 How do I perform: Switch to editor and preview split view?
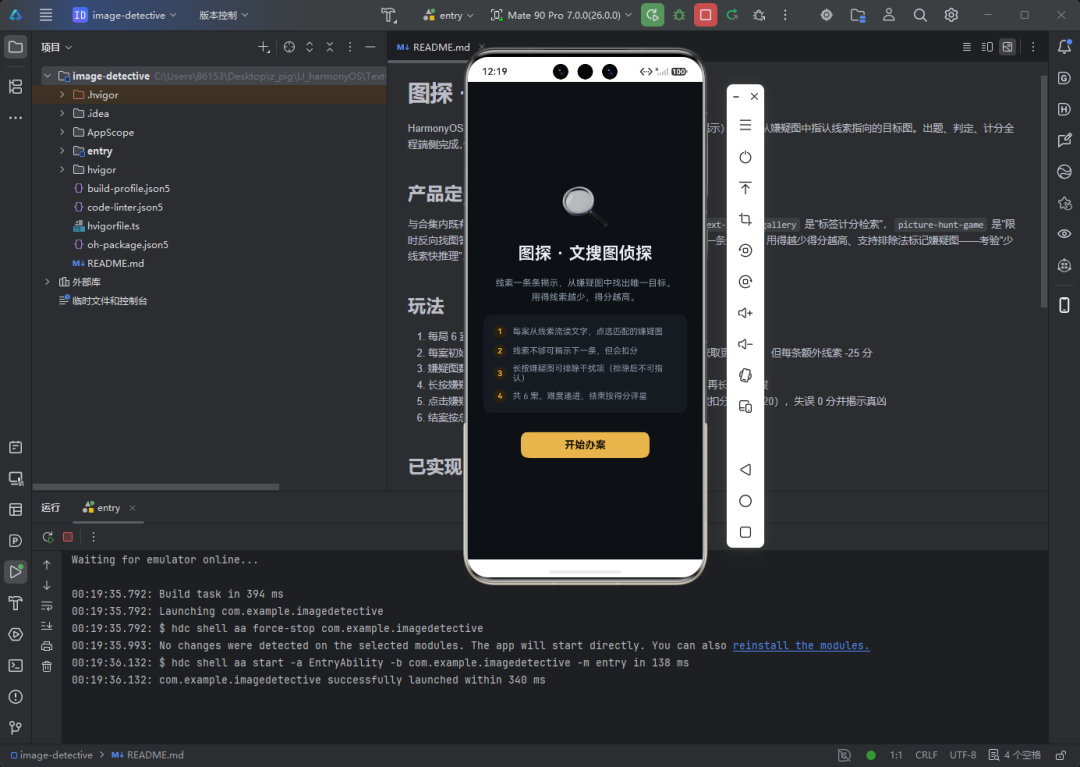coord(987,47)
